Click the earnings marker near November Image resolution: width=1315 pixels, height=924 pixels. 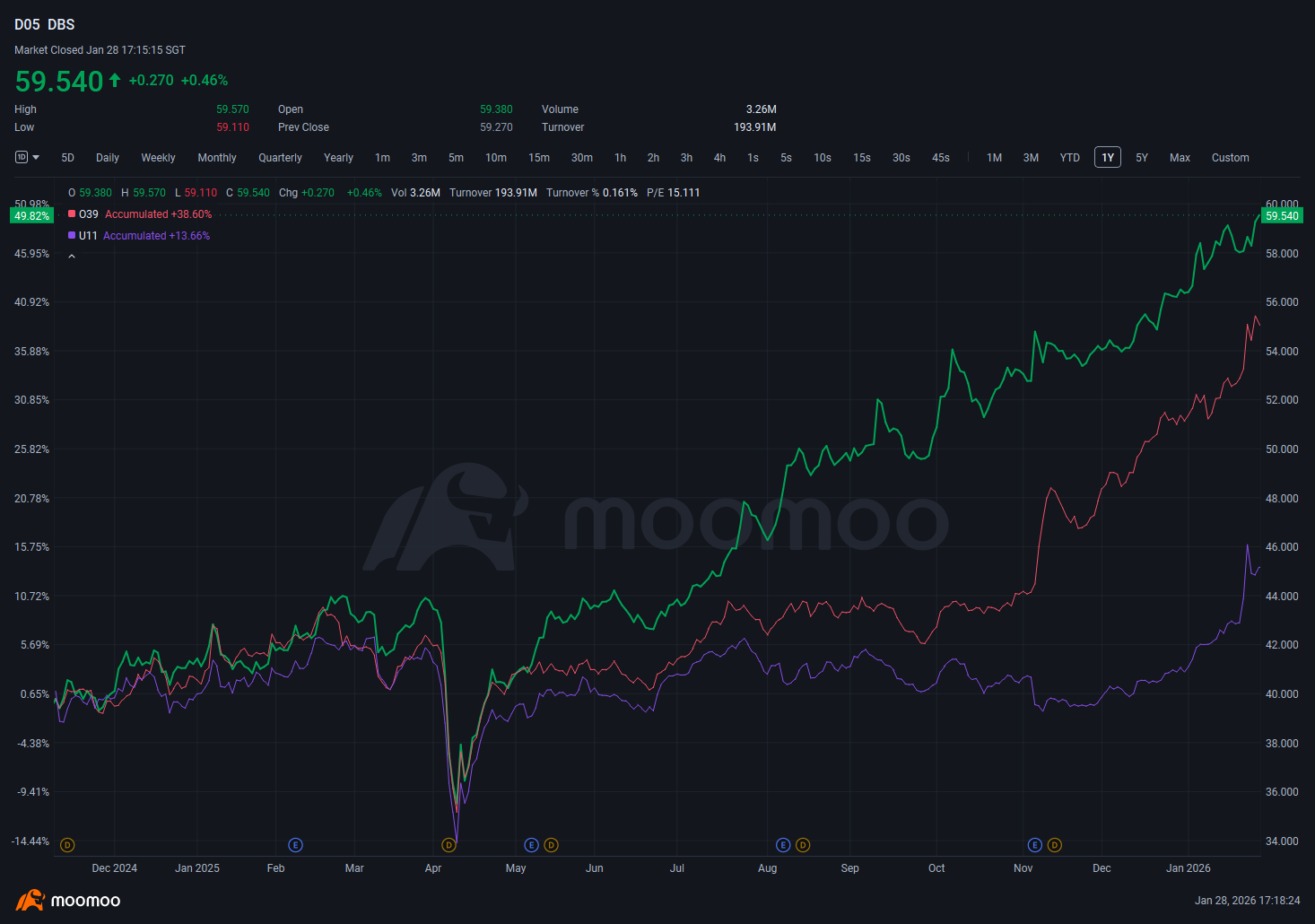click(1034, 845)
